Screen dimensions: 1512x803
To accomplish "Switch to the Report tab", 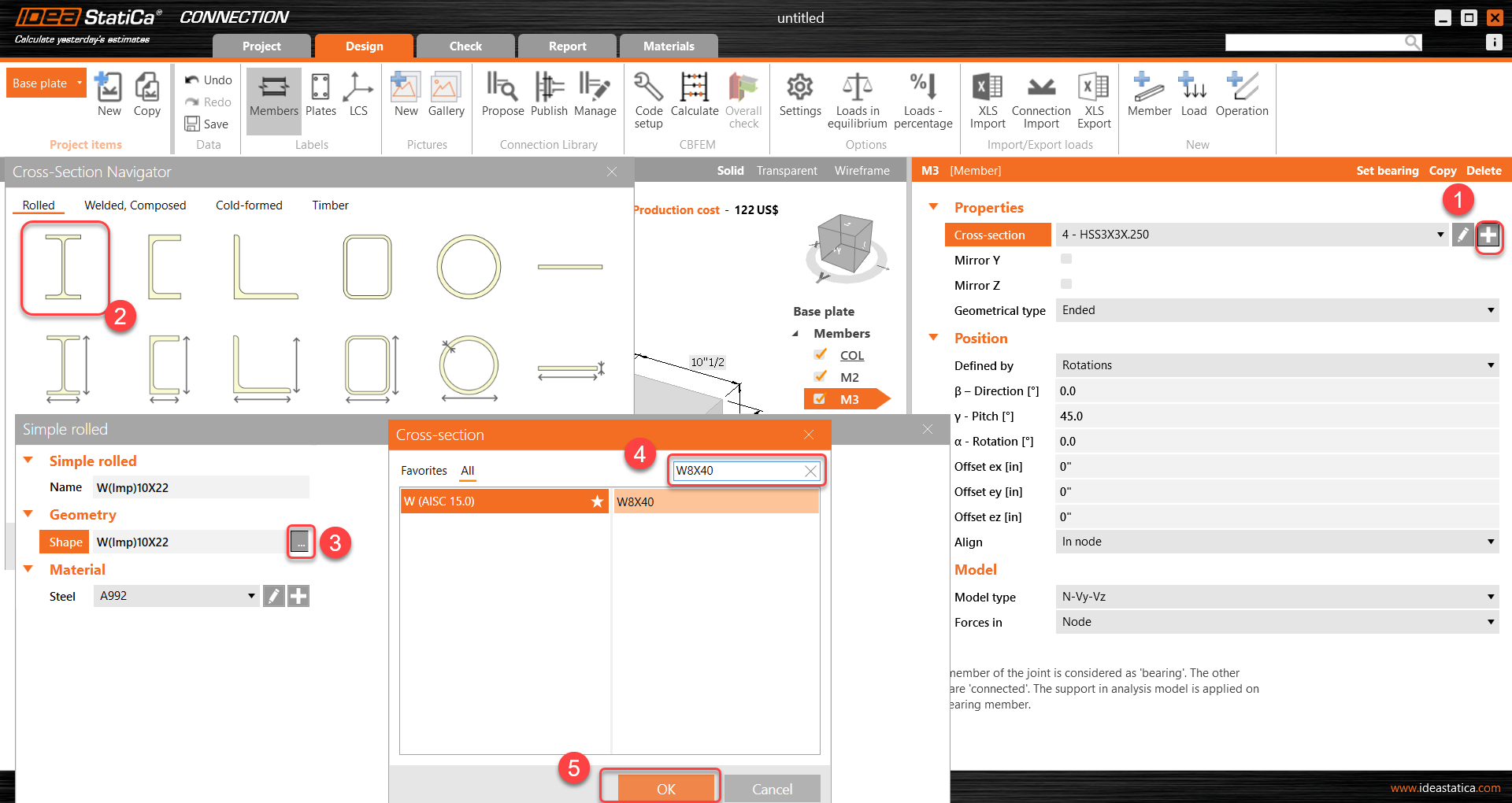I will (x=567, y=46).
